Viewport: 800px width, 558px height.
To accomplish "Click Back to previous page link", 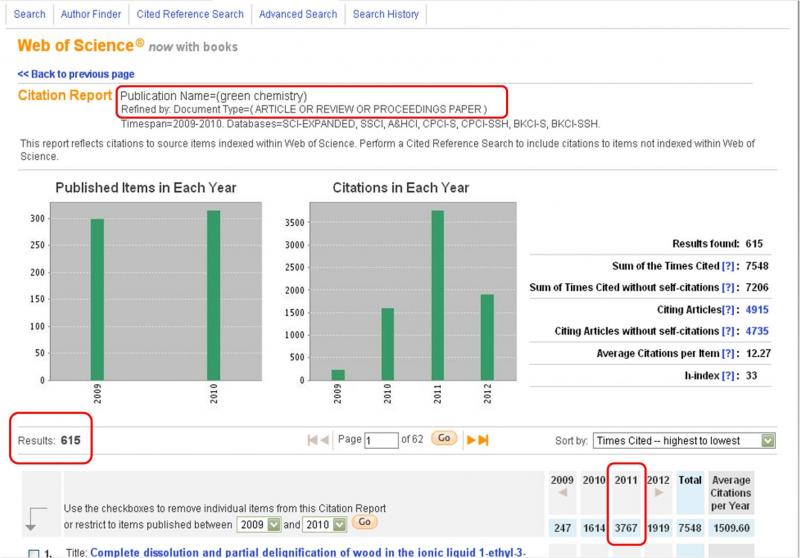I will point(76,74).
